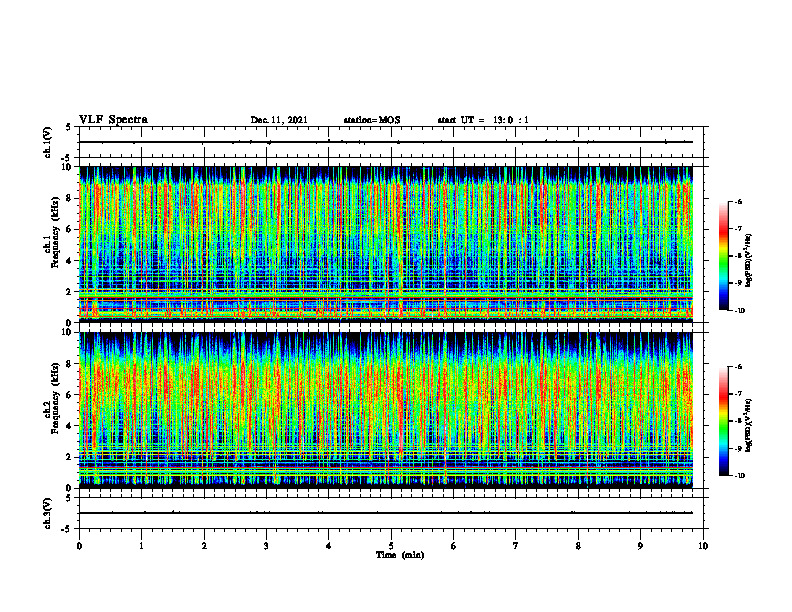This screenshot has width=792, height=612.
Task: Click ch.1 frequency tick label "4"
Action: point(70,261)
